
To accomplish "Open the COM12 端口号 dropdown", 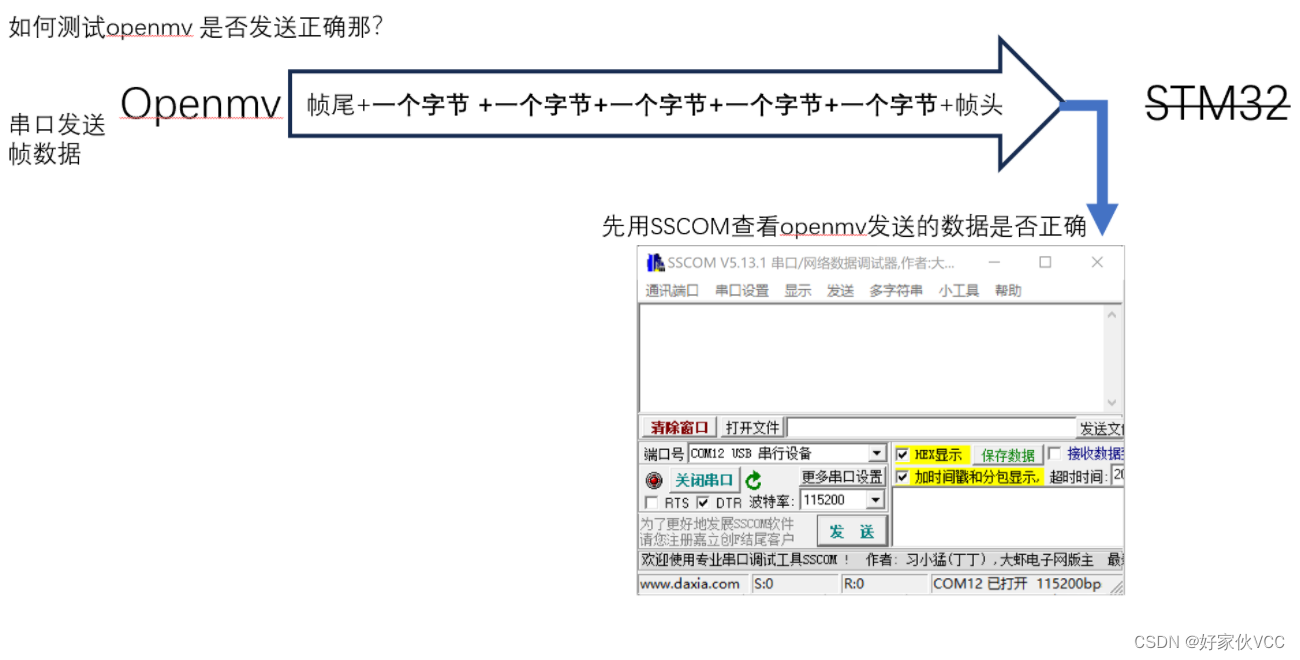I will click(x=876, y=454).
